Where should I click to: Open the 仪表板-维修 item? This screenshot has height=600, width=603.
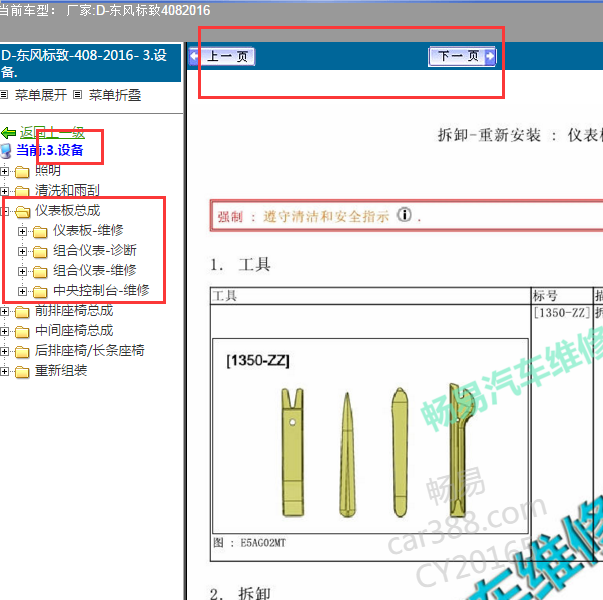click(88, 230)
